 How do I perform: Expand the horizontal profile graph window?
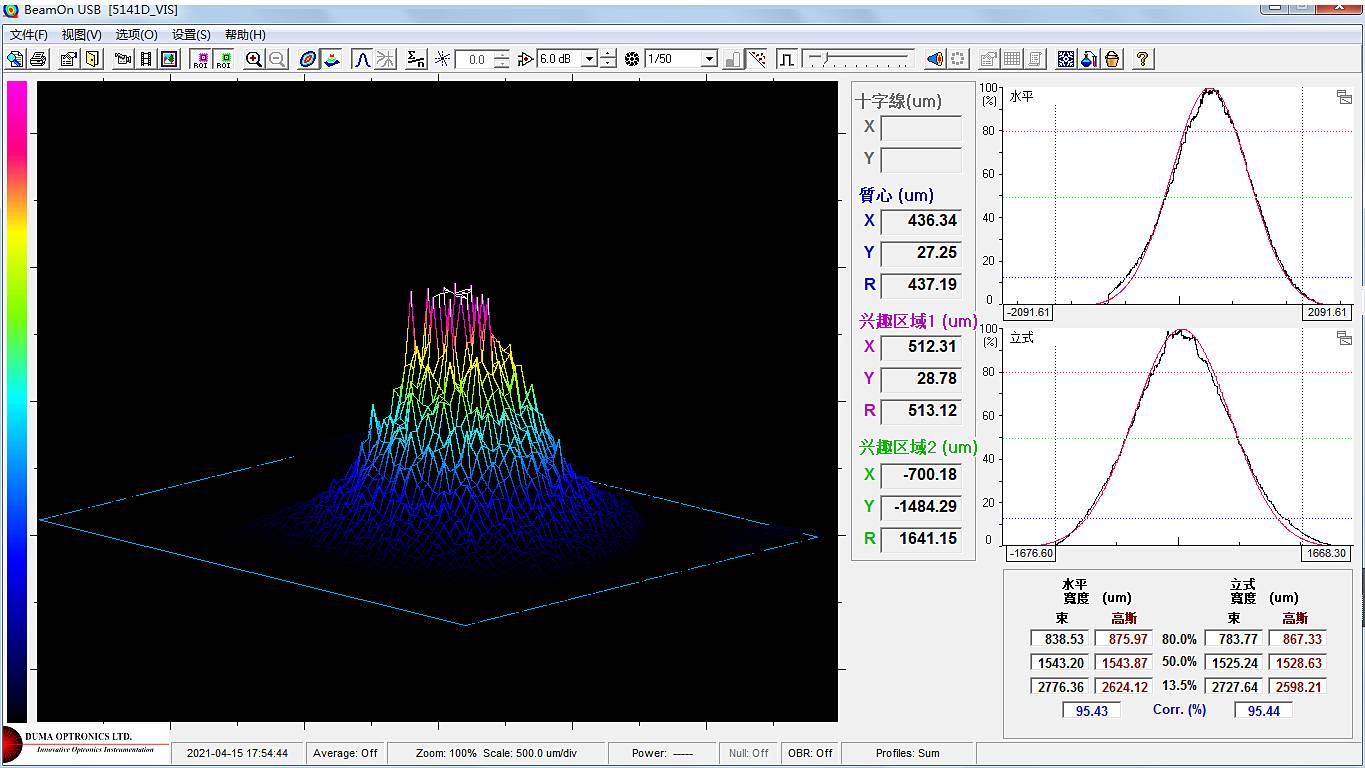point(1343,97)
